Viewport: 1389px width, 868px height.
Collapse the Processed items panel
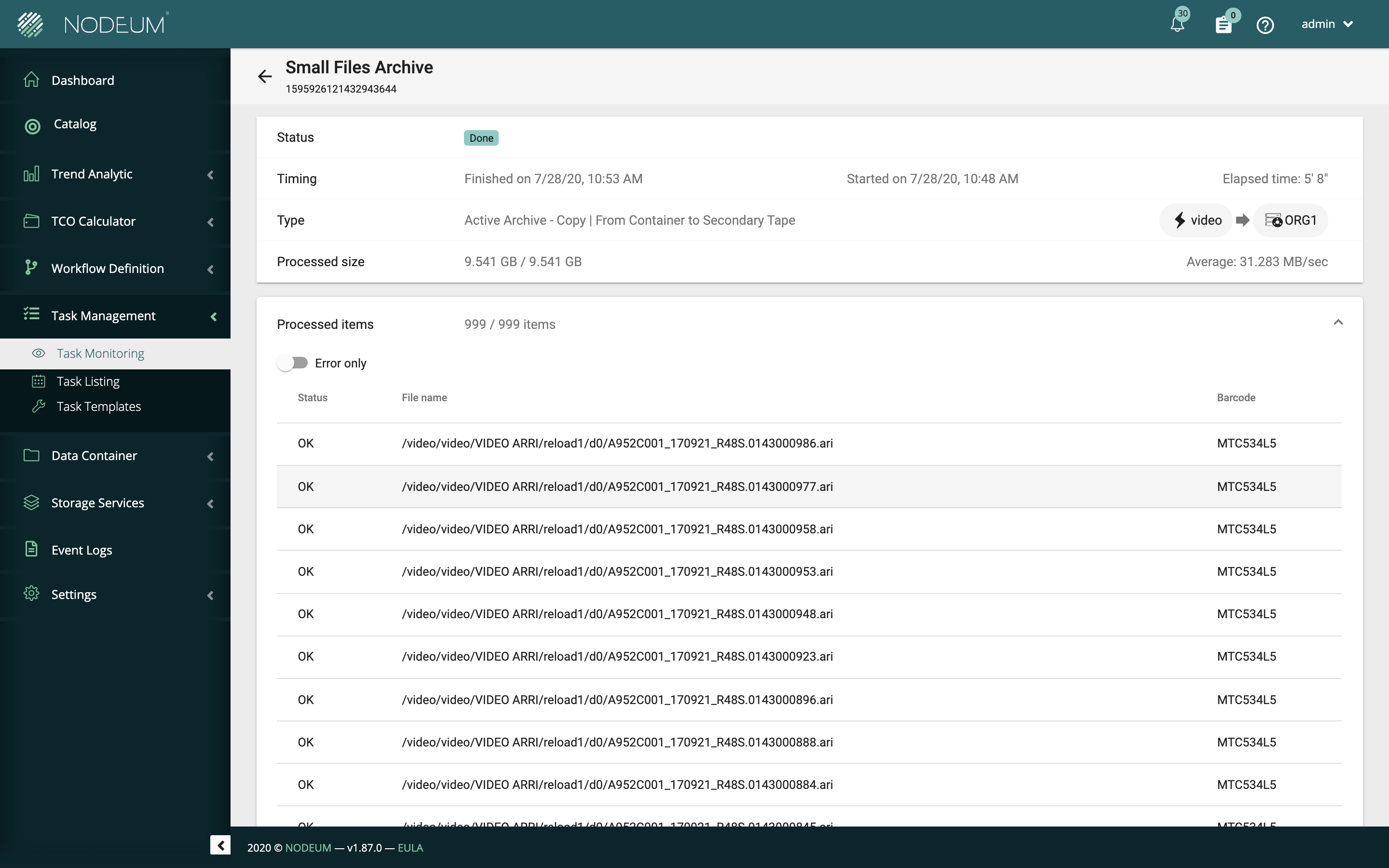tap(1338, 323)
